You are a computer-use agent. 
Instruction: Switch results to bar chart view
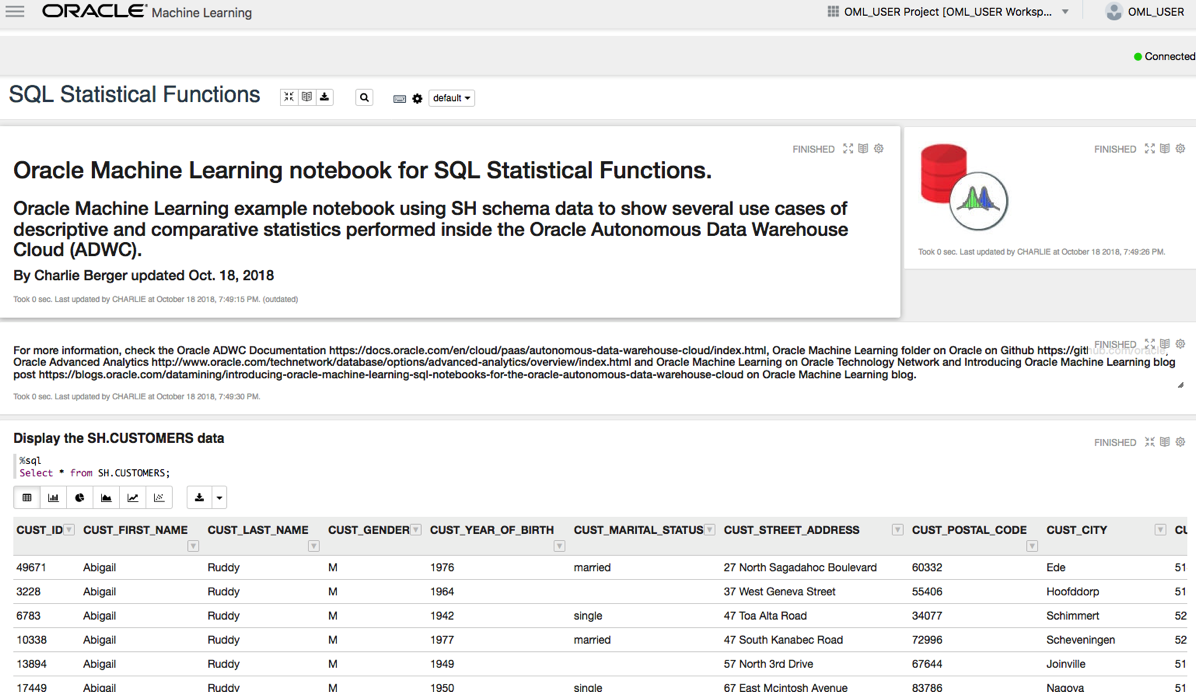[53, 497]
